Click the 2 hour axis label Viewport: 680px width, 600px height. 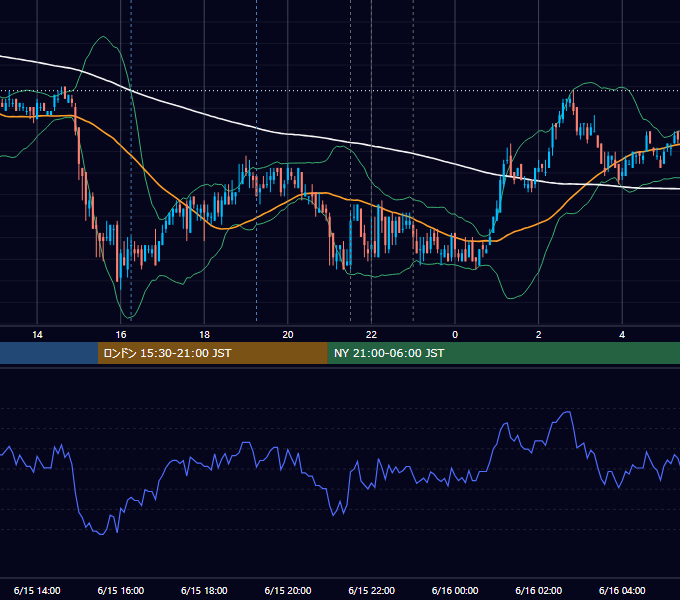click(x=538, y=335)
